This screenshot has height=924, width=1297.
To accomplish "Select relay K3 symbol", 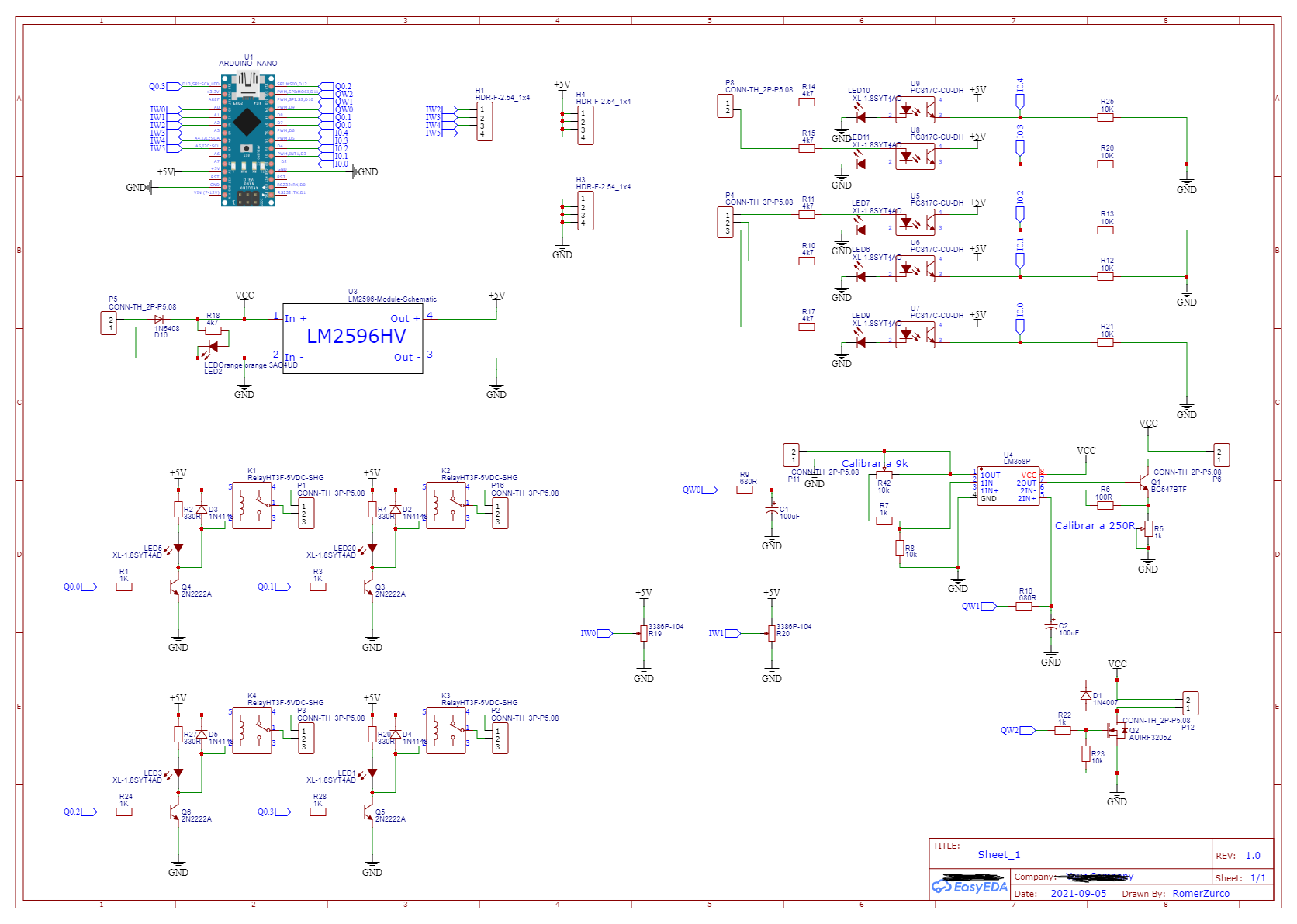I will (x=446, y=730).
